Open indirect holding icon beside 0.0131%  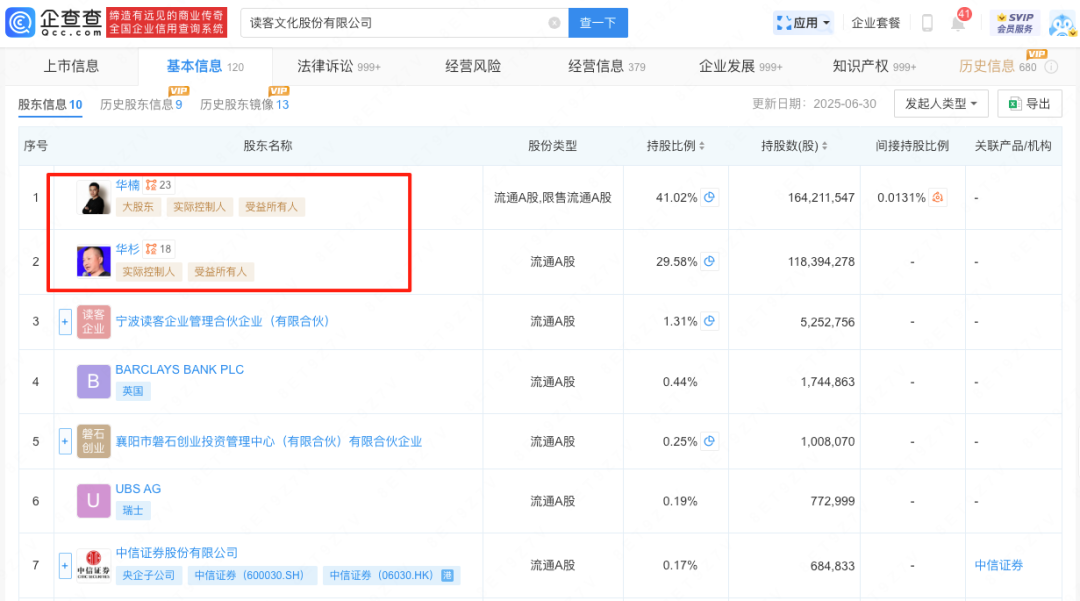pos(937,198)
